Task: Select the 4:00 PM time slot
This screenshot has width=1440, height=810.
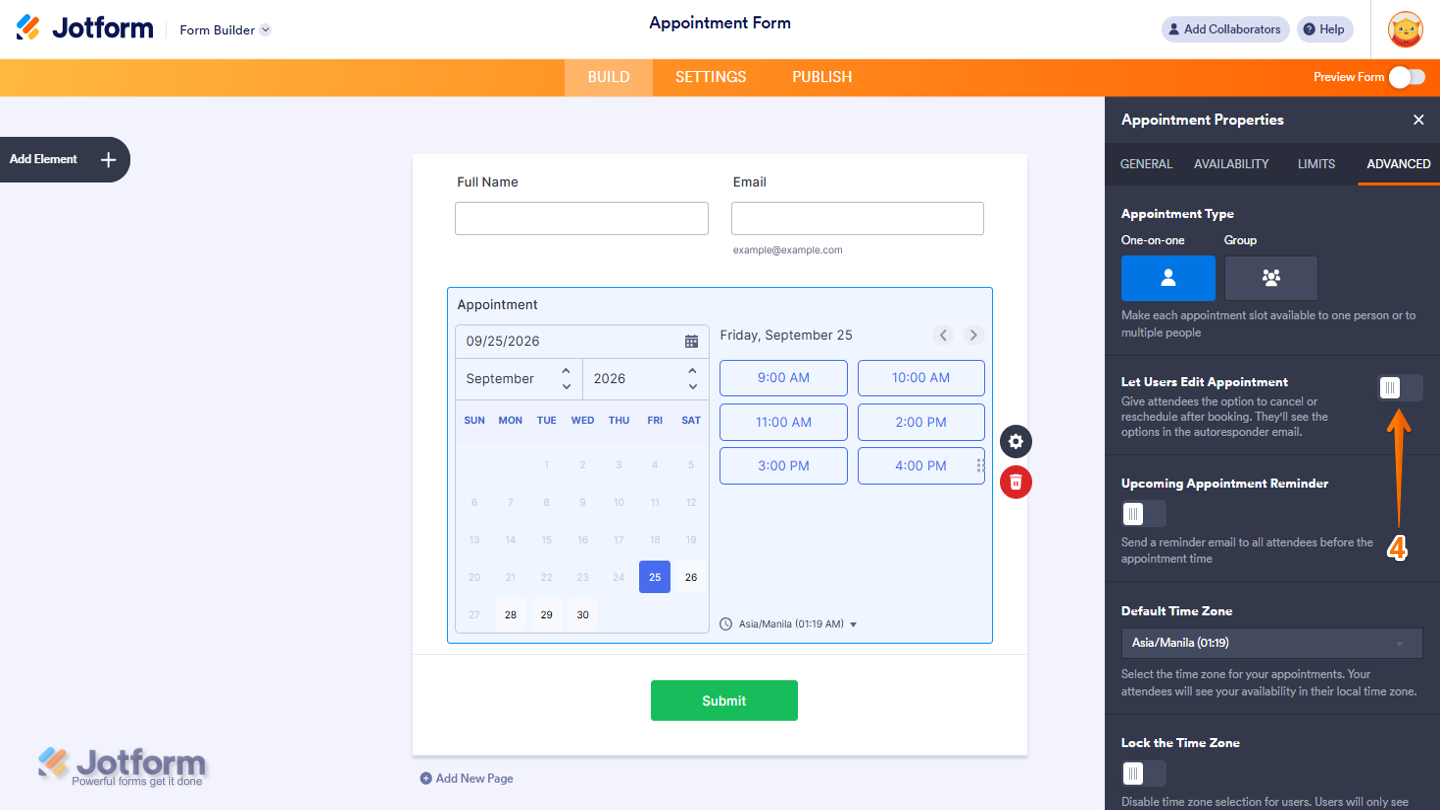Action: pos(921,466)
